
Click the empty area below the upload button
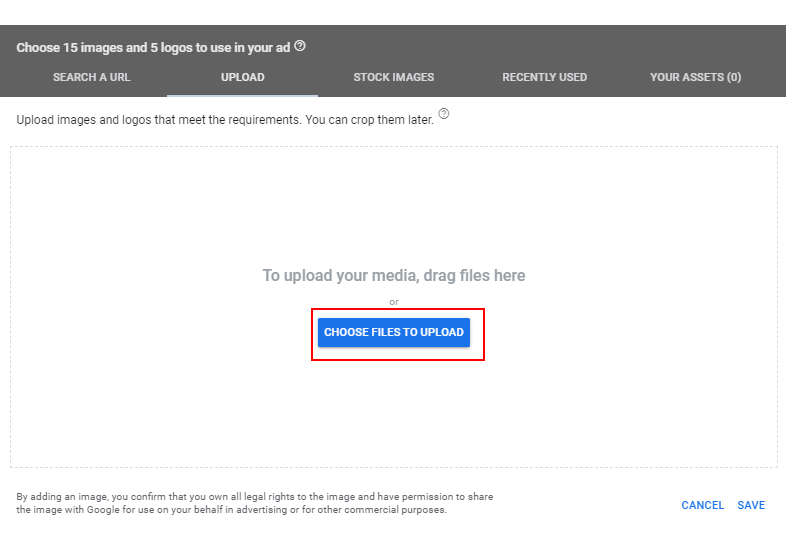click(394, 414)
